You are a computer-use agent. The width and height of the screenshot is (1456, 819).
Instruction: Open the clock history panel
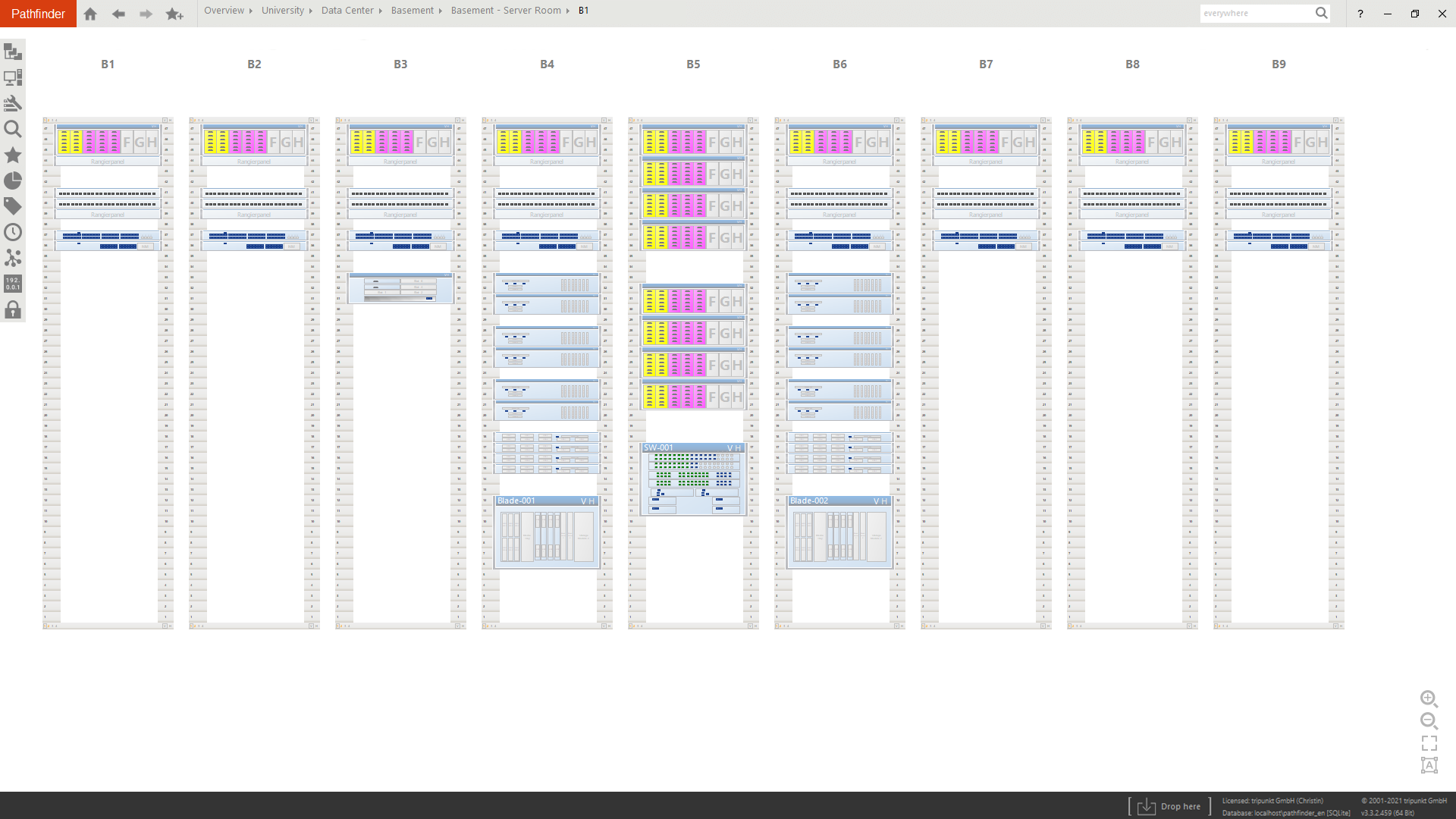[12, 232]
